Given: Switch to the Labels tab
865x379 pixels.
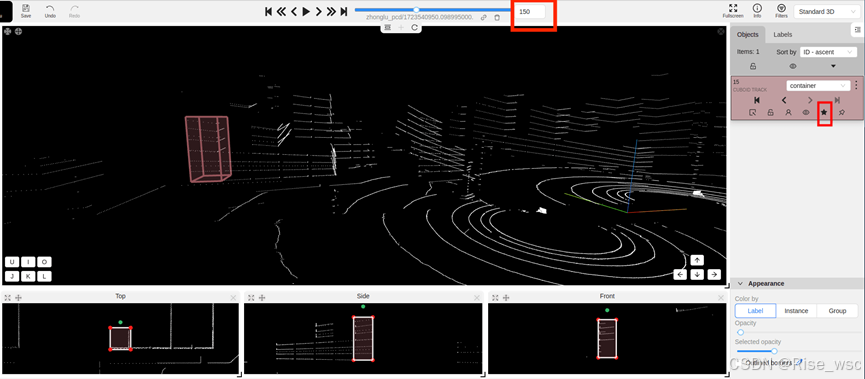Looking at the screenshot, I should click(x=782, y=34).
